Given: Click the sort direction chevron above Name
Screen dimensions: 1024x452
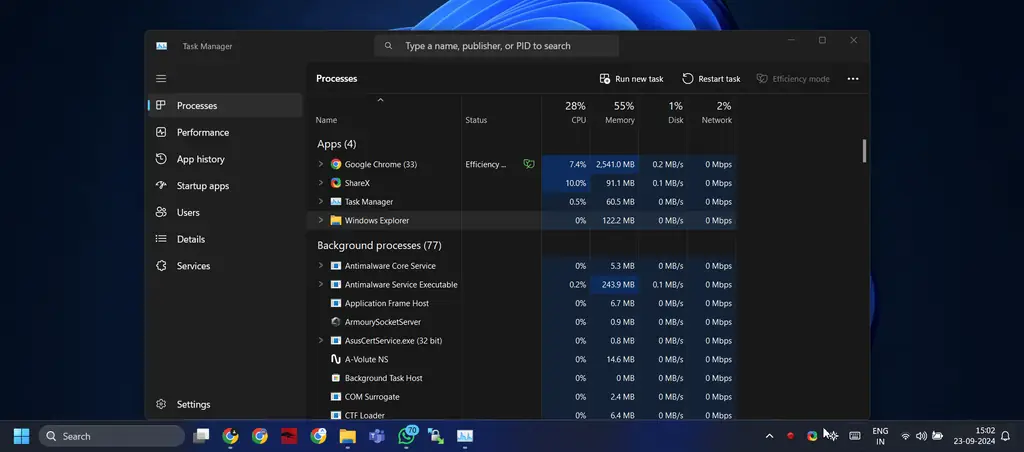Looking at the screenshot, I should (381, 100).
